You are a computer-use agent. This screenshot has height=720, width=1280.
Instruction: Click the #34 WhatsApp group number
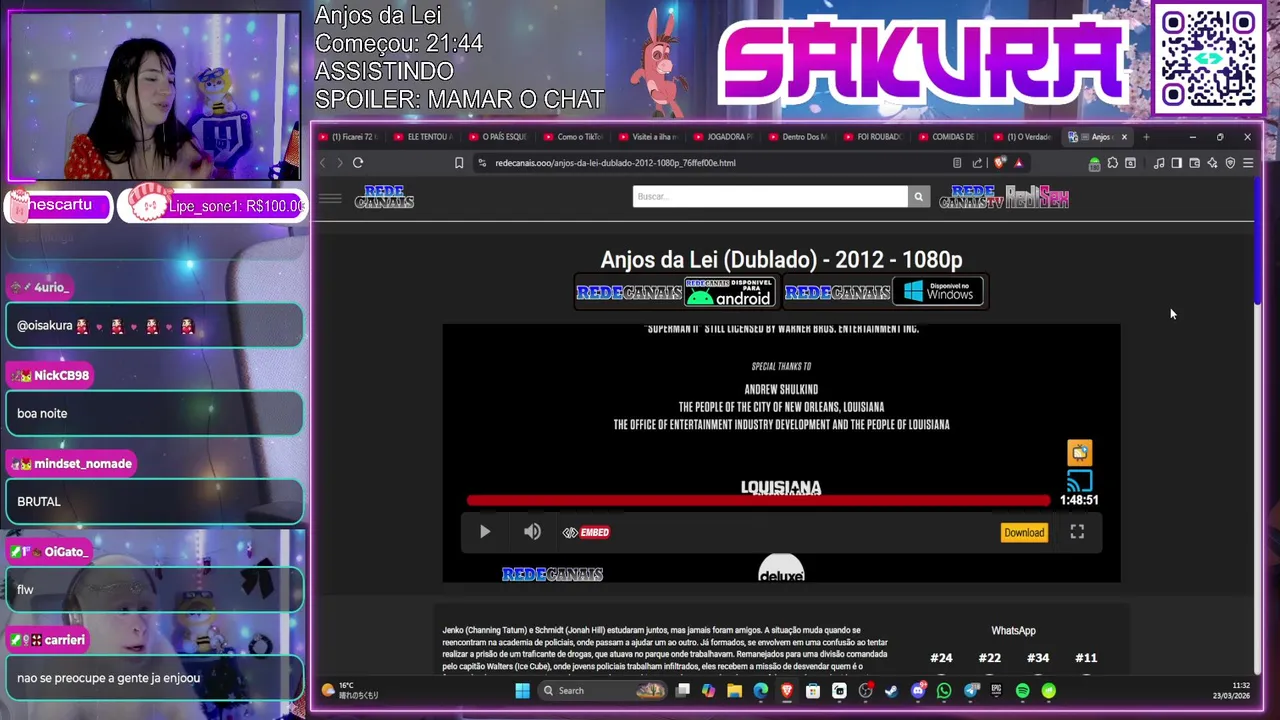[1038, 657]
